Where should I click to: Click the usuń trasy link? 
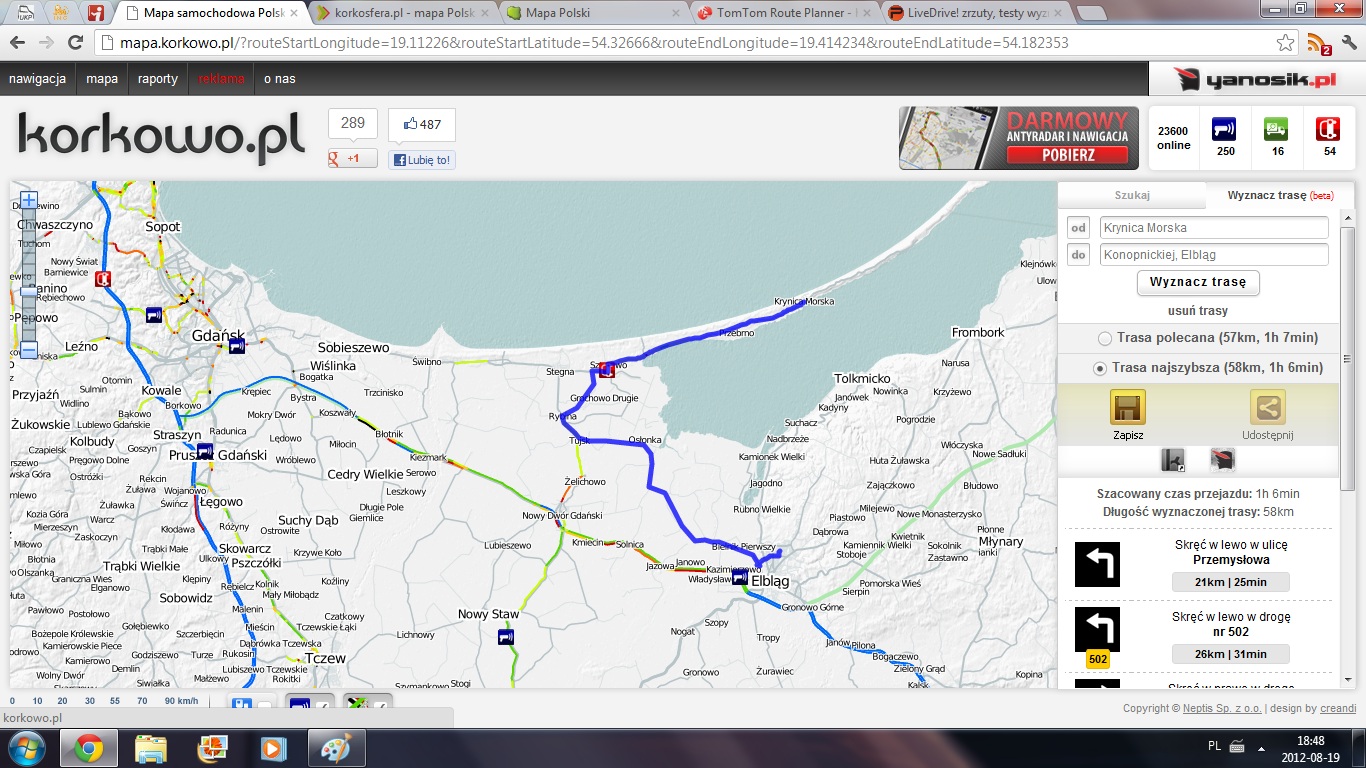coord(1198,310)
